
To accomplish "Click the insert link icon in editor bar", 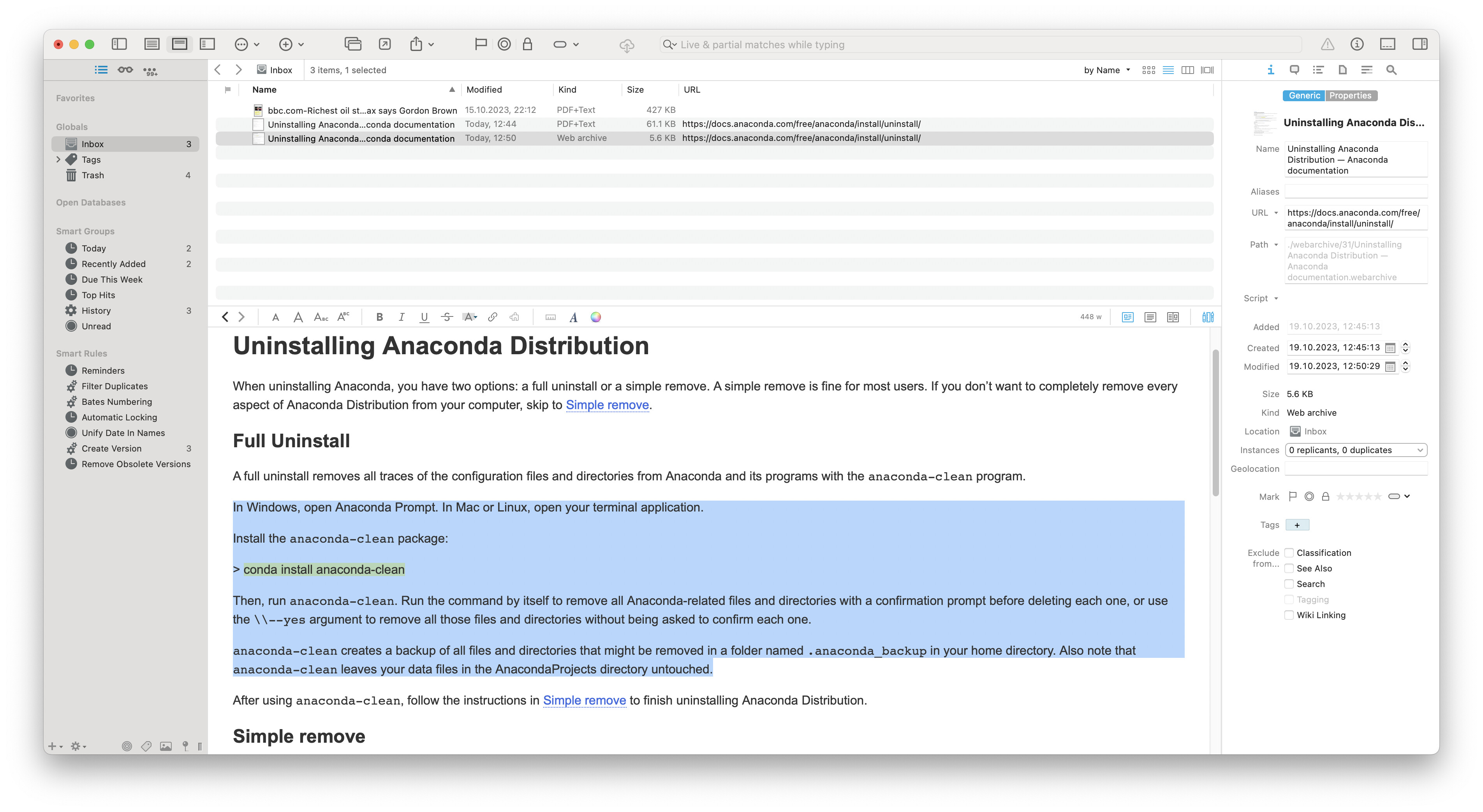I will pyautogui.click(x=492, y=317).
